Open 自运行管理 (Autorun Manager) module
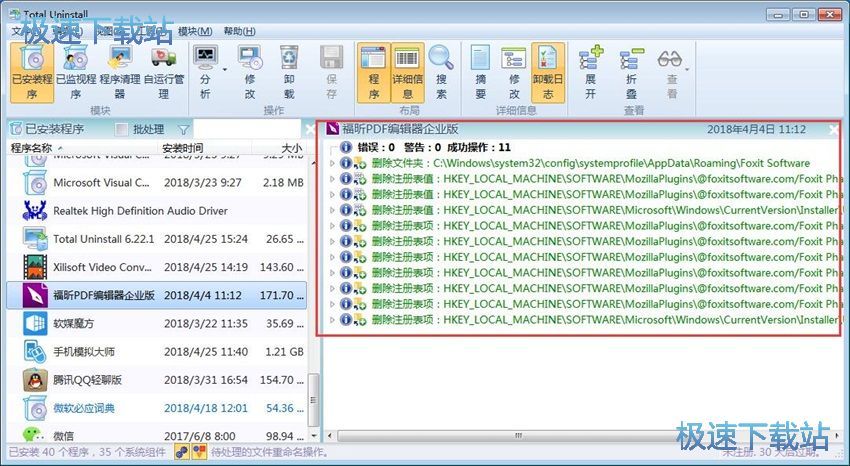 click(x=164, y=73)
